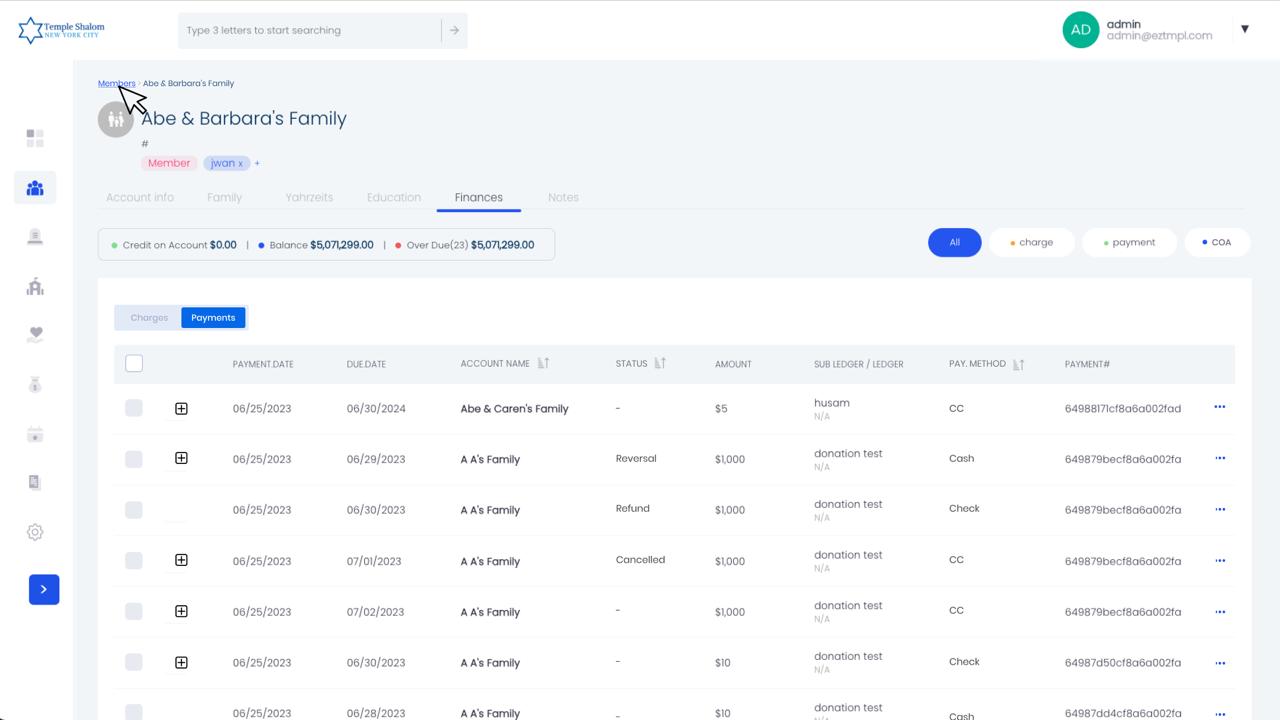Open the Yahrzeits tab

click(x=309, y=197)
